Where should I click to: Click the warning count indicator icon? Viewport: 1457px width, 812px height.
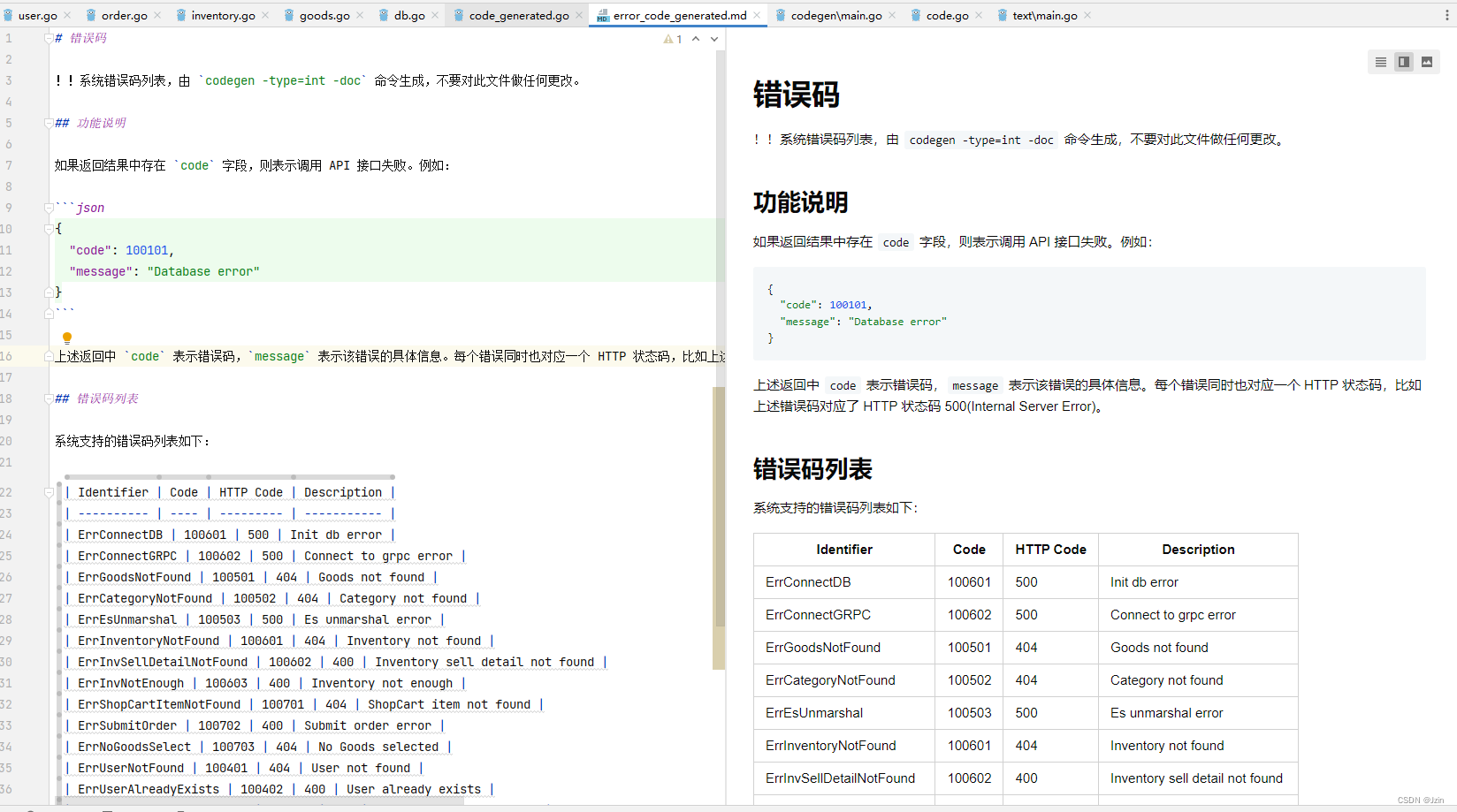(673, 39)
